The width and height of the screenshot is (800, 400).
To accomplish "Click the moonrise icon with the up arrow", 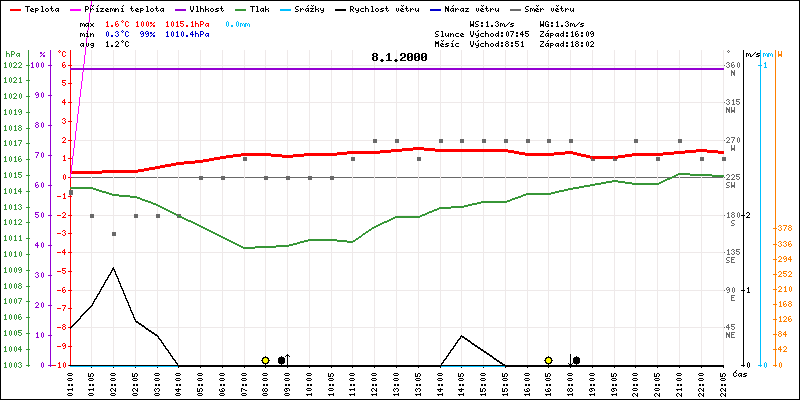I will coord(284,359).
